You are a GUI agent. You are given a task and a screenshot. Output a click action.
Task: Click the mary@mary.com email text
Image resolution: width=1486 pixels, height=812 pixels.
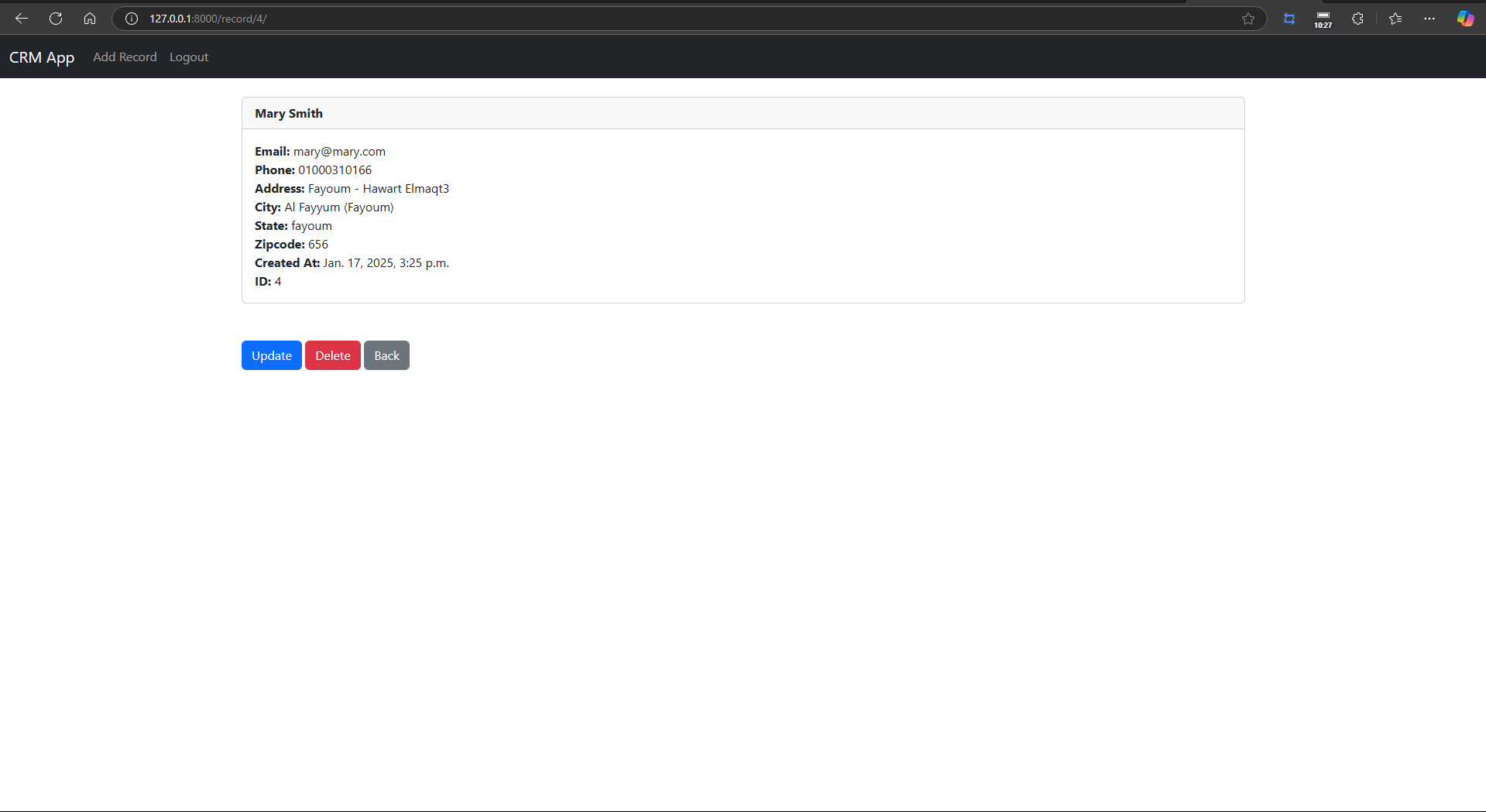(339, 152)
